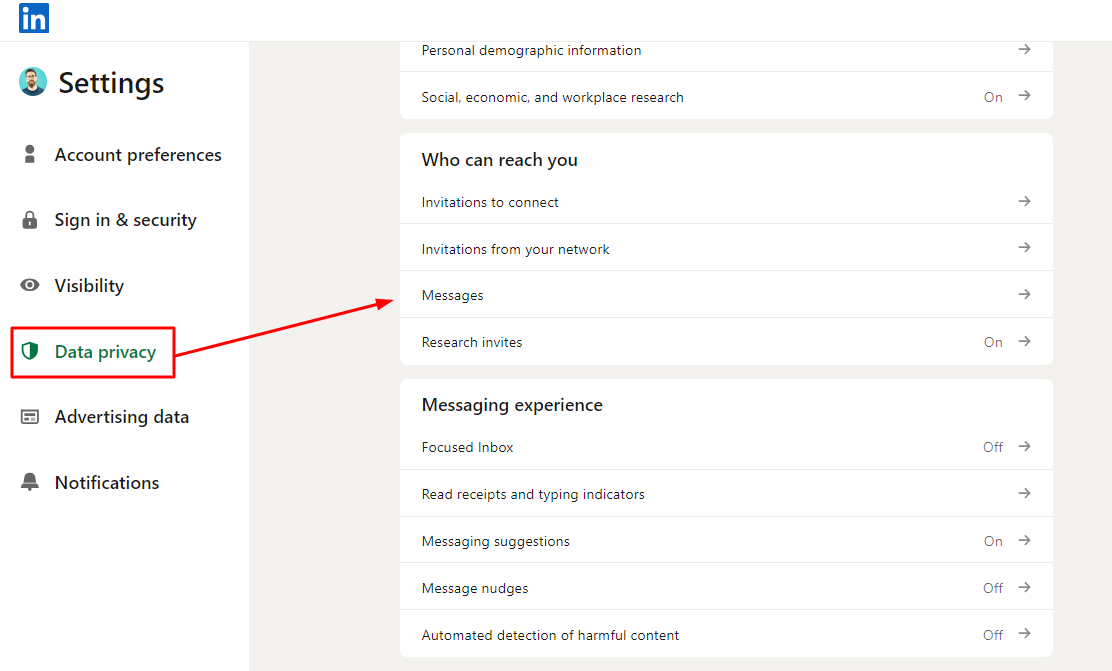
Task: Click the LinkedIn logo icon
Action: tap(34, 18)
